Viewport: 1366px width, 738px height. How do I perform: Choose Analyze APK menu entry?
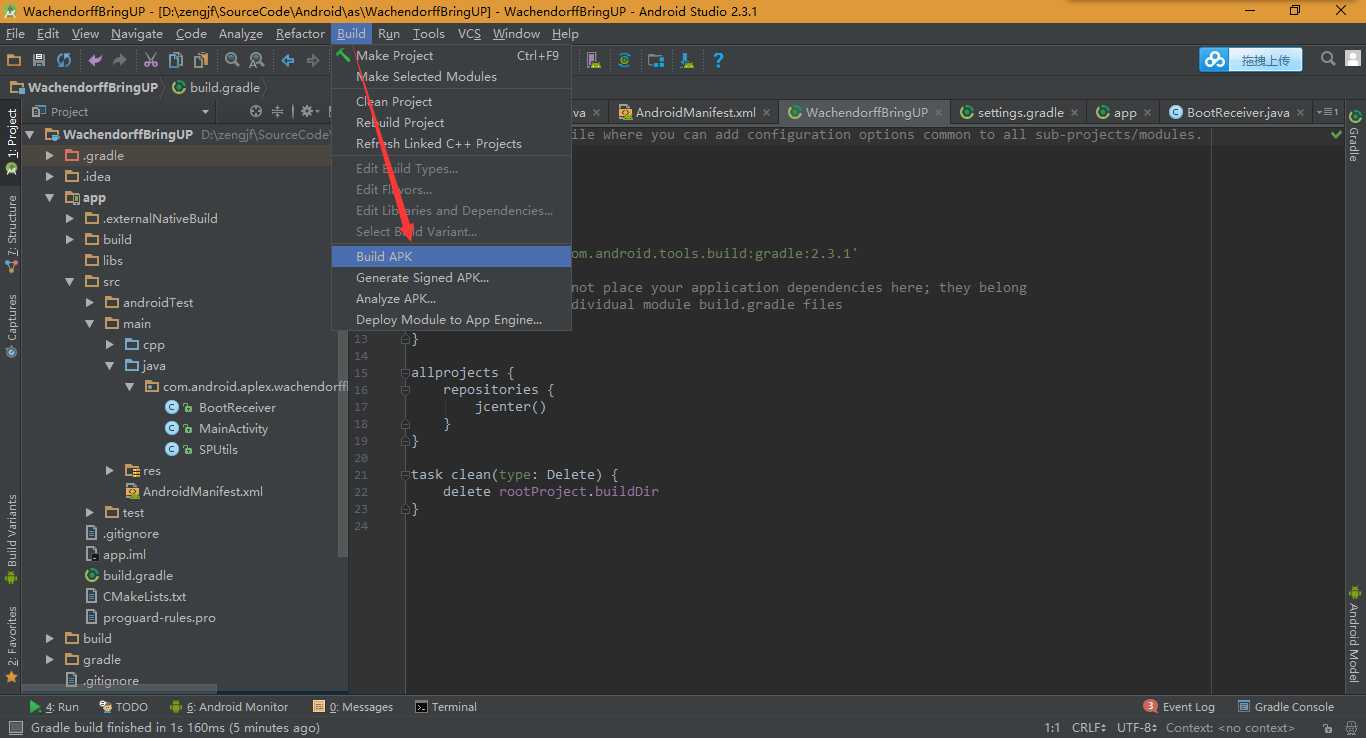[x=451, y=298]
